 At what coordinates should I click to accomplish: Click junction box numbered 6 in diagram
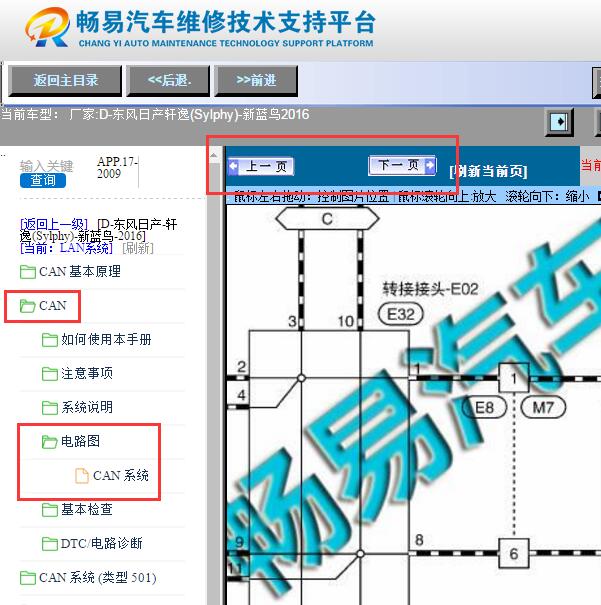tap(513, 554)
